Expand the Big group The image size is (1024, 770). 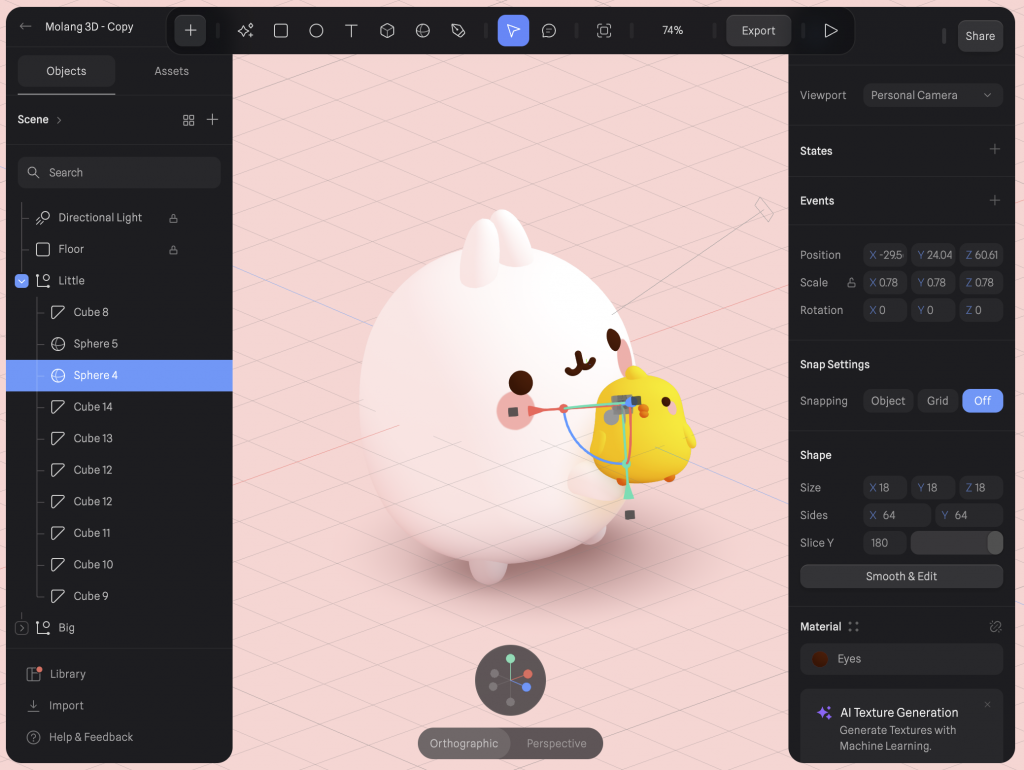(x=22, y=628)
